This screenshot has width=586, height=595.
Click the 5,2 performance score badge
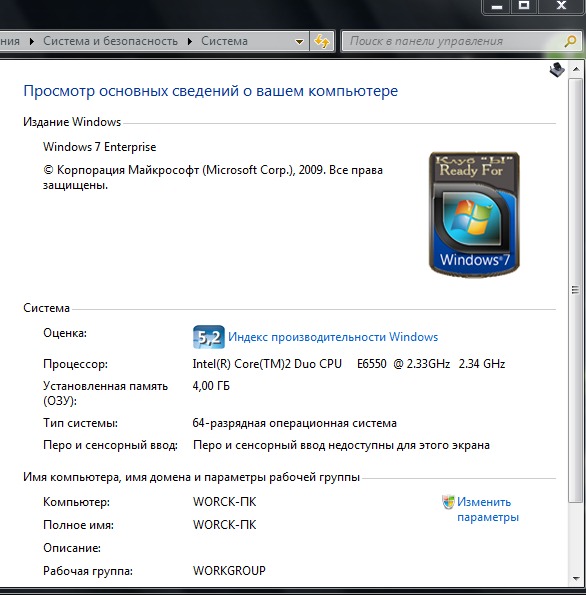[209, 337]
